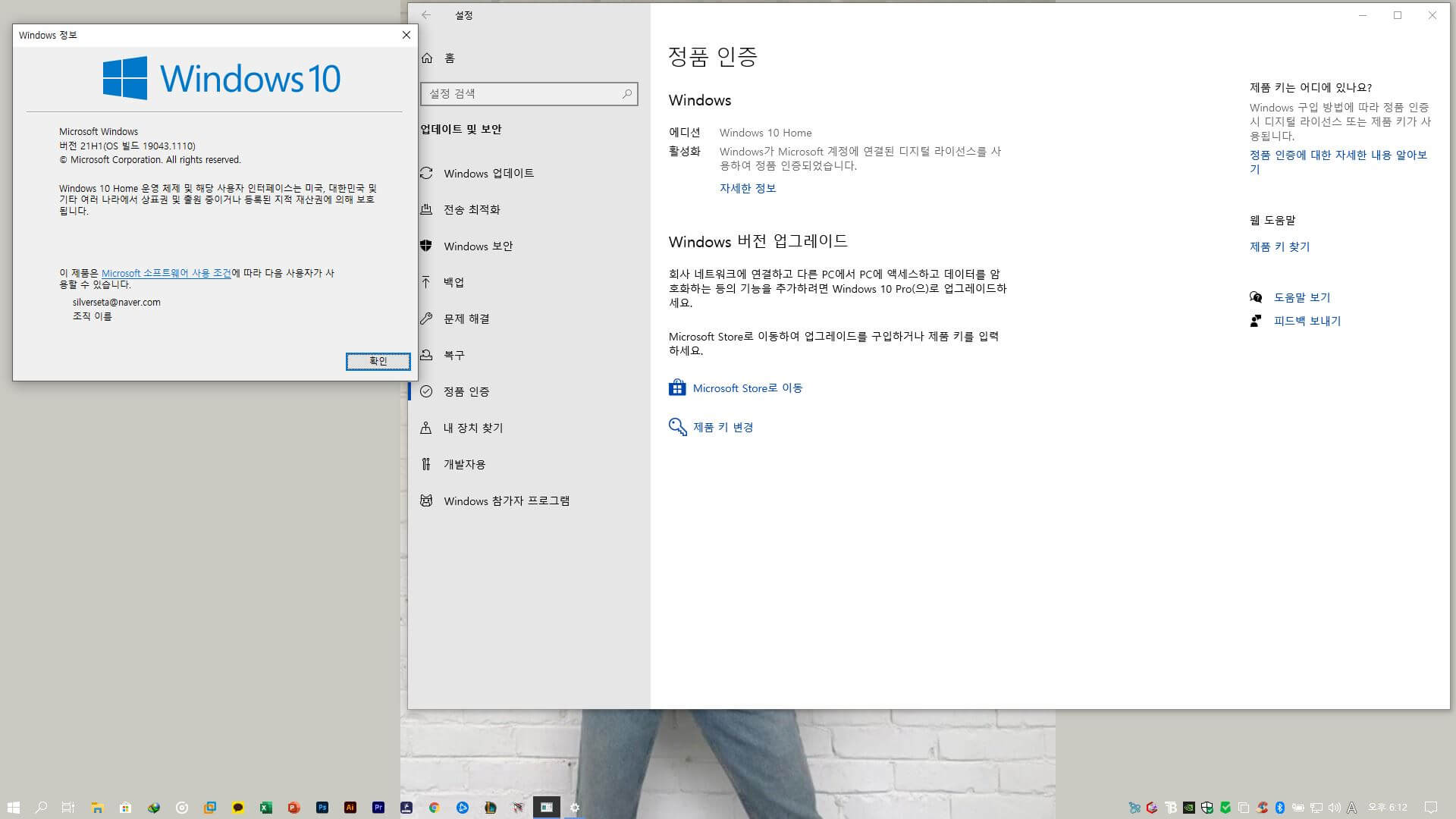Open taskbar Search magnifier

click(x=42, y=808)
